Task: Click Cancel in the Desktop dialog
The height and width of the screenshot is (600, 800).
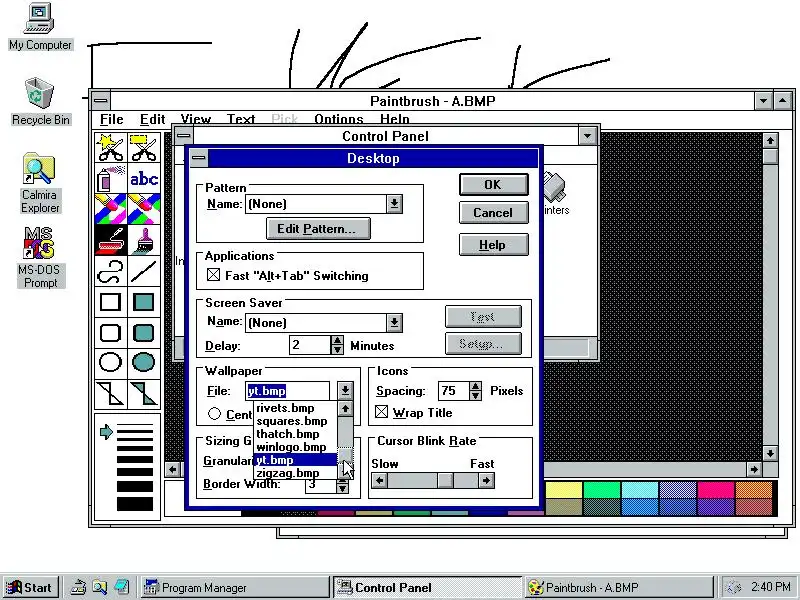Action: 493,213
